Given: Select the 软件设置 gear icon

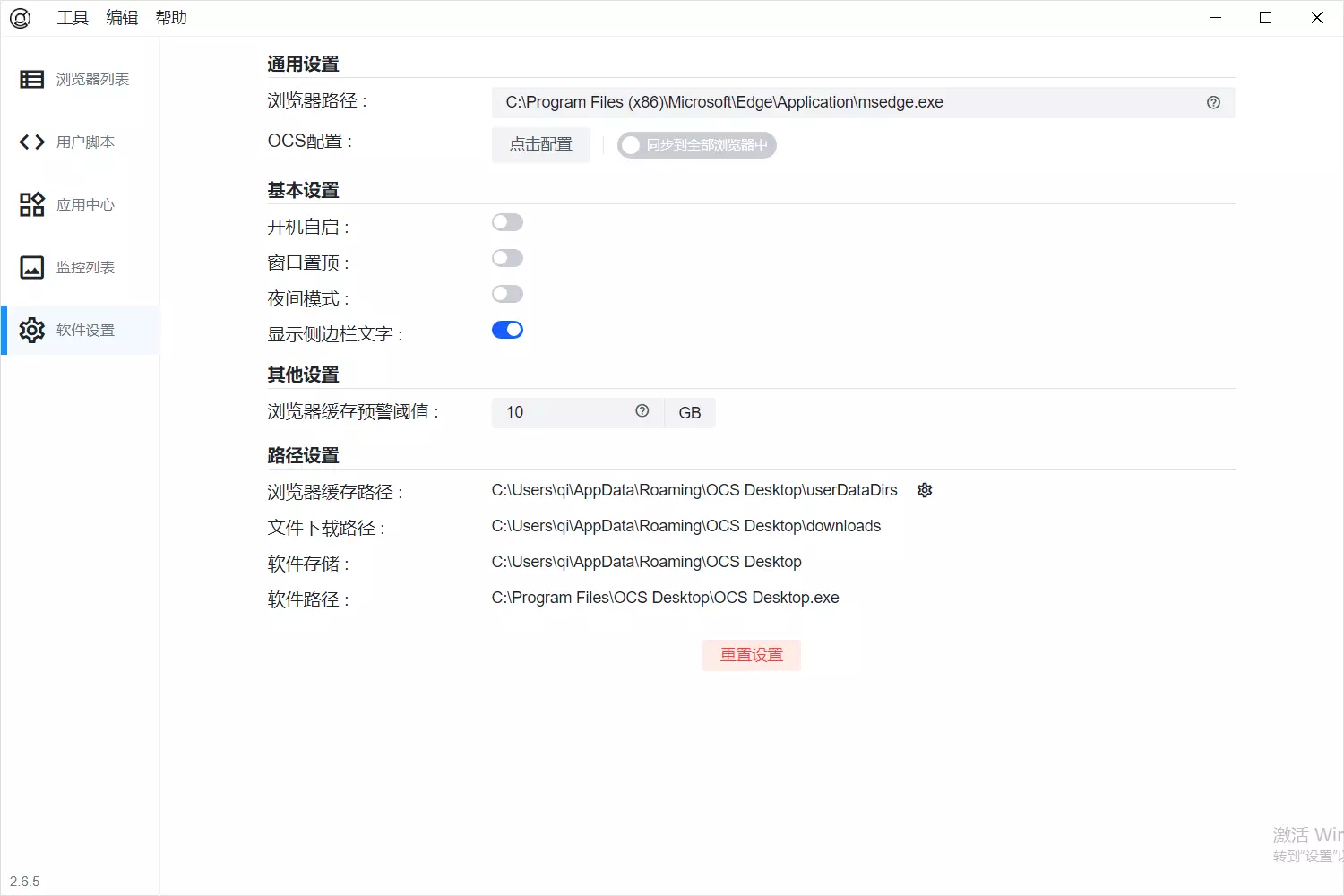Looking at the screenshot, I should point(32,331).
